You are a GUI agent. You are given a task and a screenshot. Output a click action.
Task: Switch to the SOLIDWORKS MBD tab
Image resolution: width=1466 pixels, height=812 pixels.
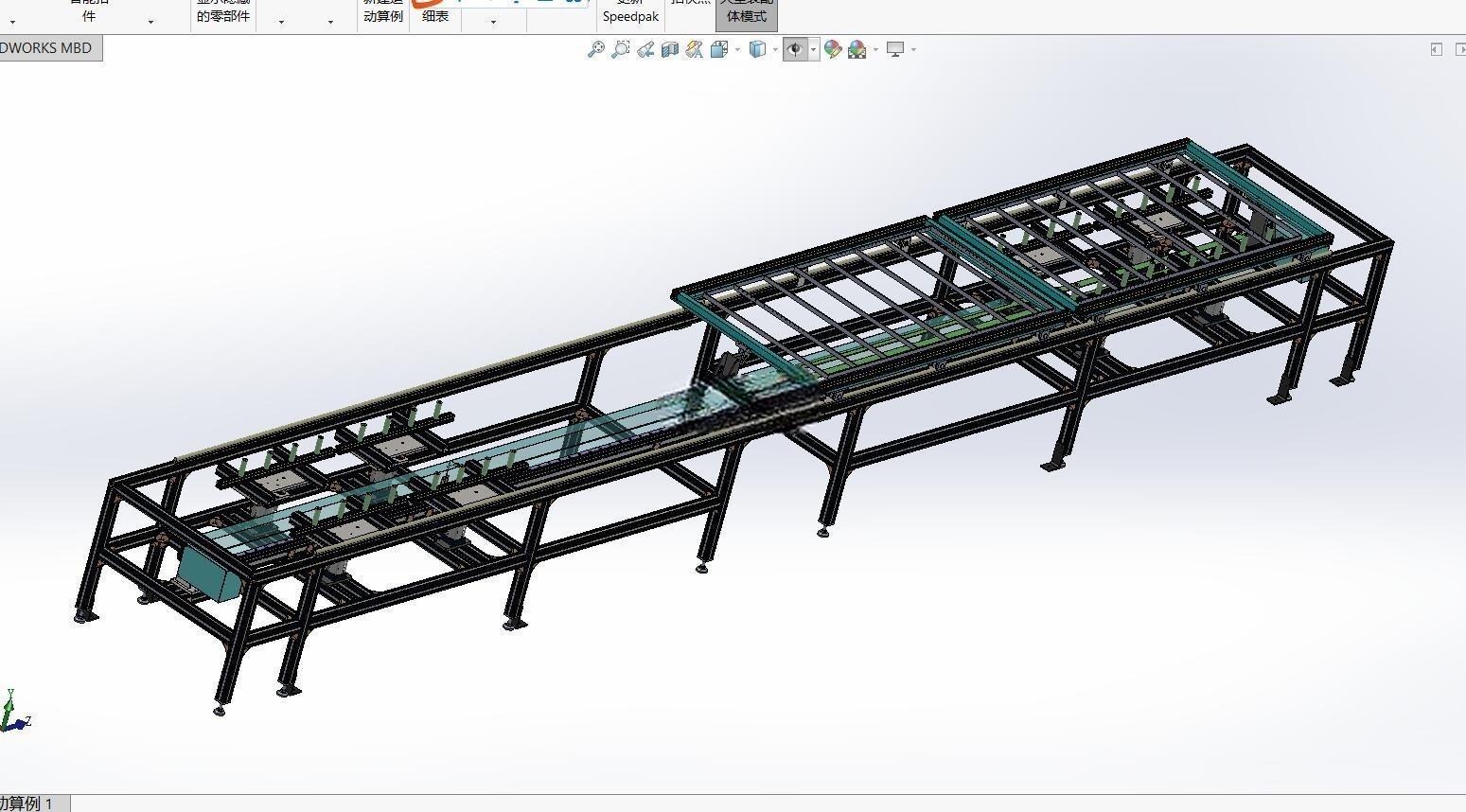[x=47, y=48]
